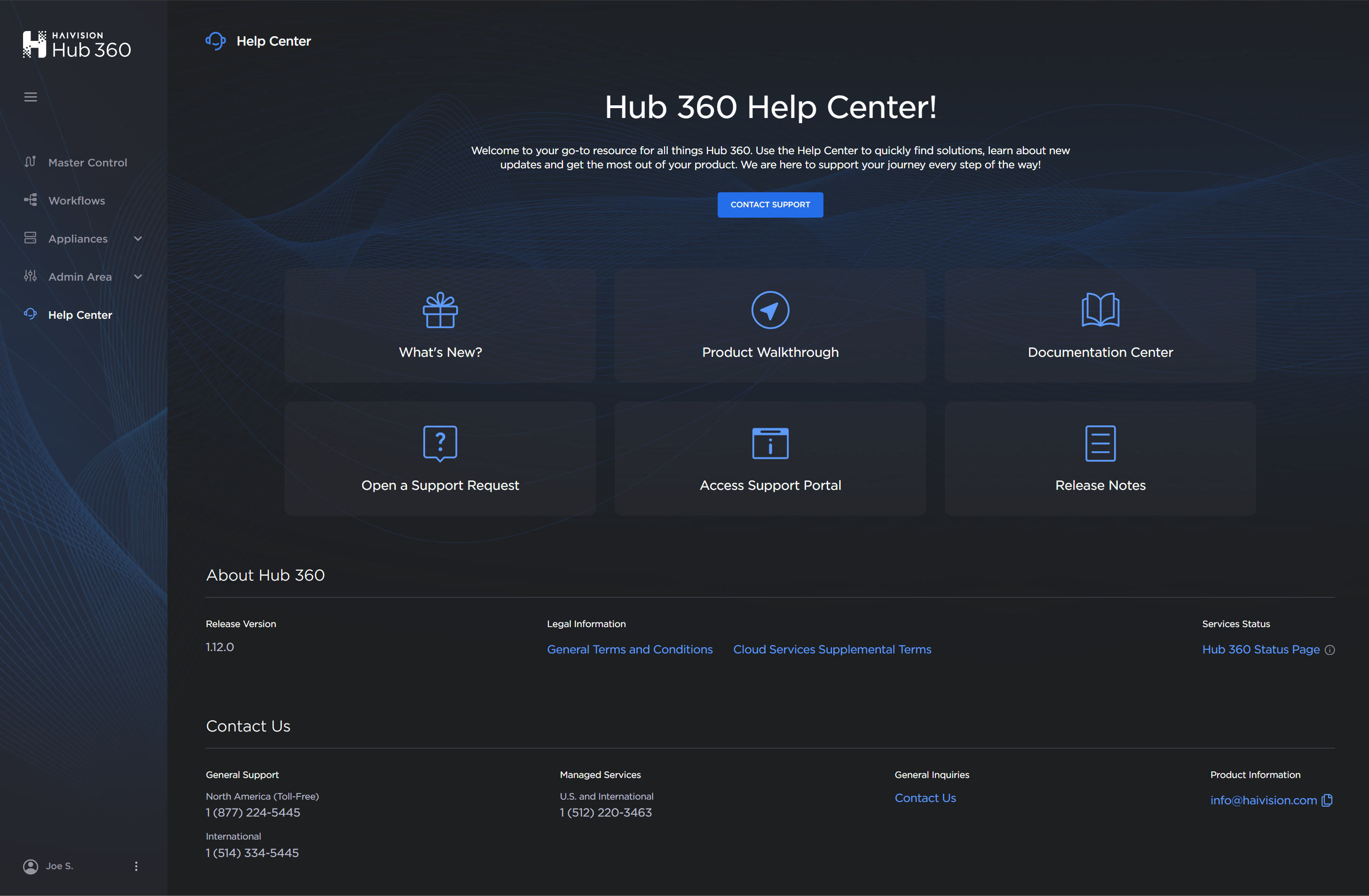This screenshot has height=896, width=1369.
Task: Click Managed Services number 1 (512) 220-3463
Action: (x=606, y=813)
